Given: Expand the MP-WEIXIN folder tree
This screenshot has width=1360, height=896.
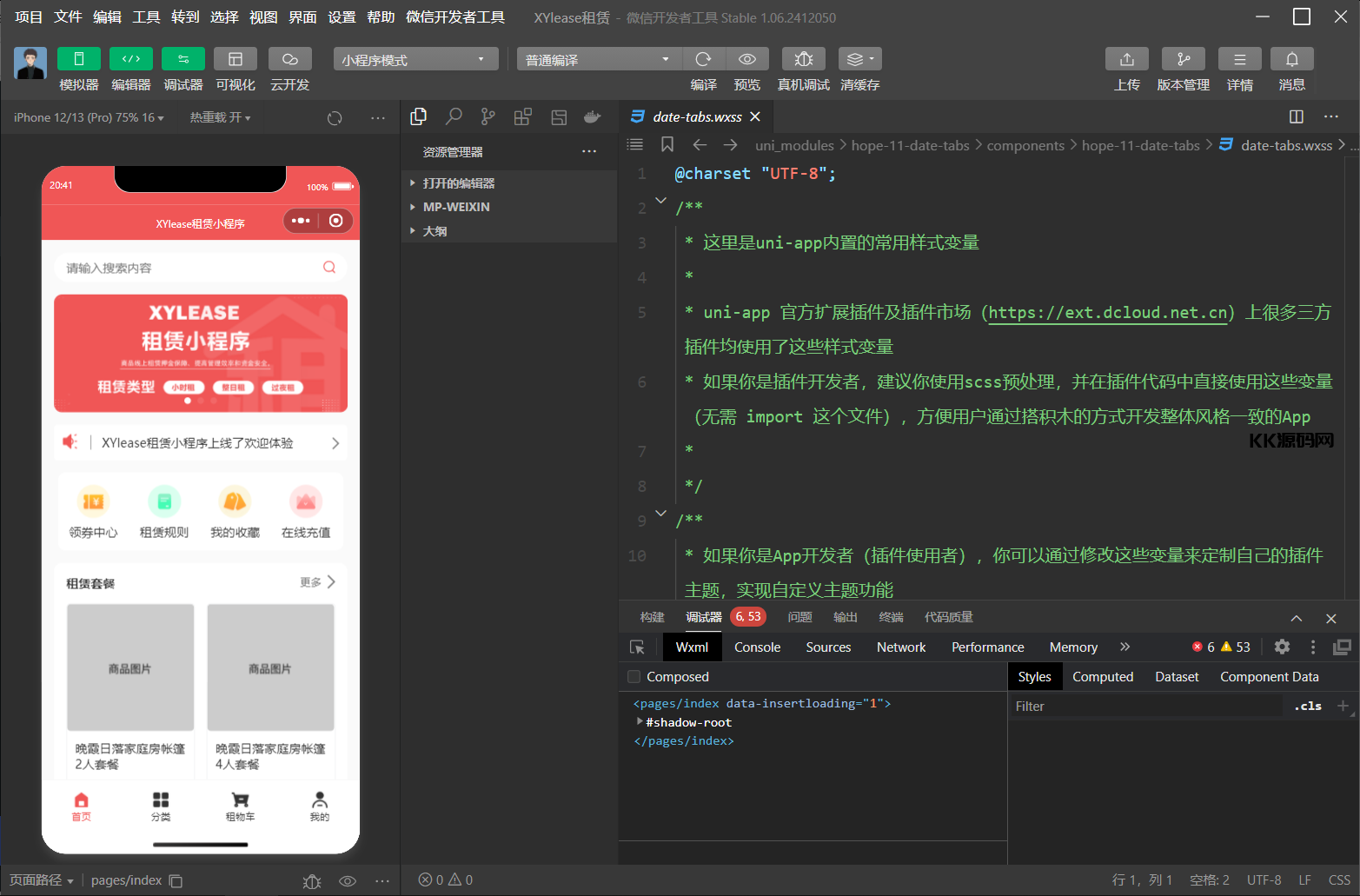Looking at the screenshot, I should [509, 207].
